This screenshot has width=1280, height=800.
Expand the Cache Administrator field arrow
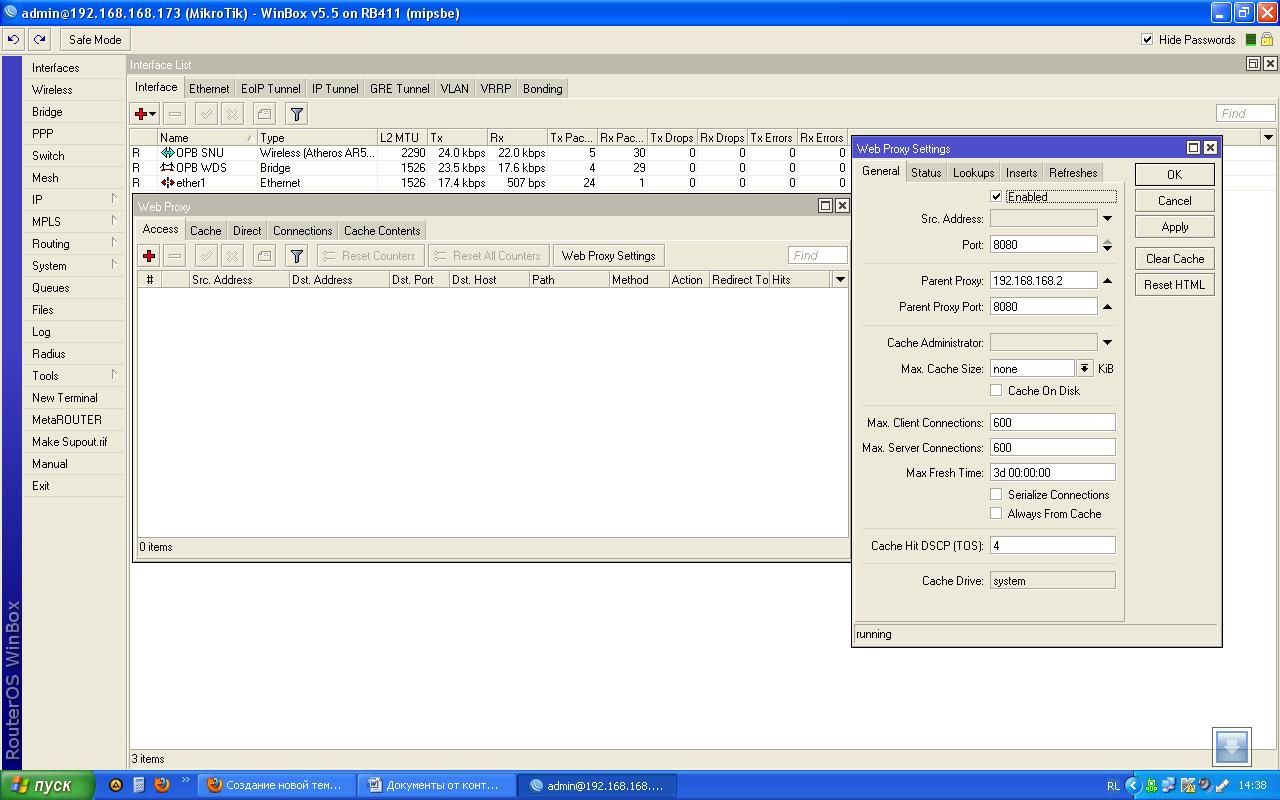click(x=1107, y=342)
